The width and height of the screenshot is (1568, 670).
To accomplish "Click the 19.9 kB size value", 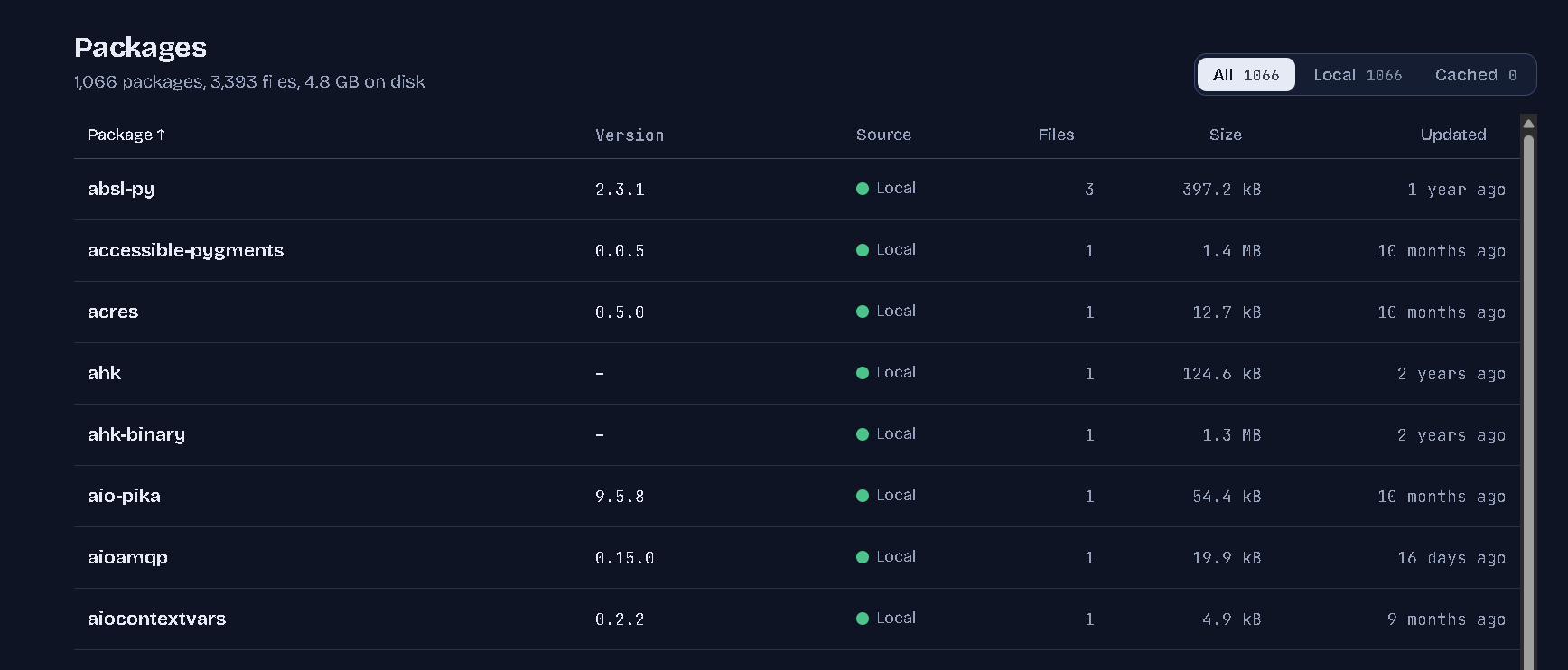I will point(1227,557).
